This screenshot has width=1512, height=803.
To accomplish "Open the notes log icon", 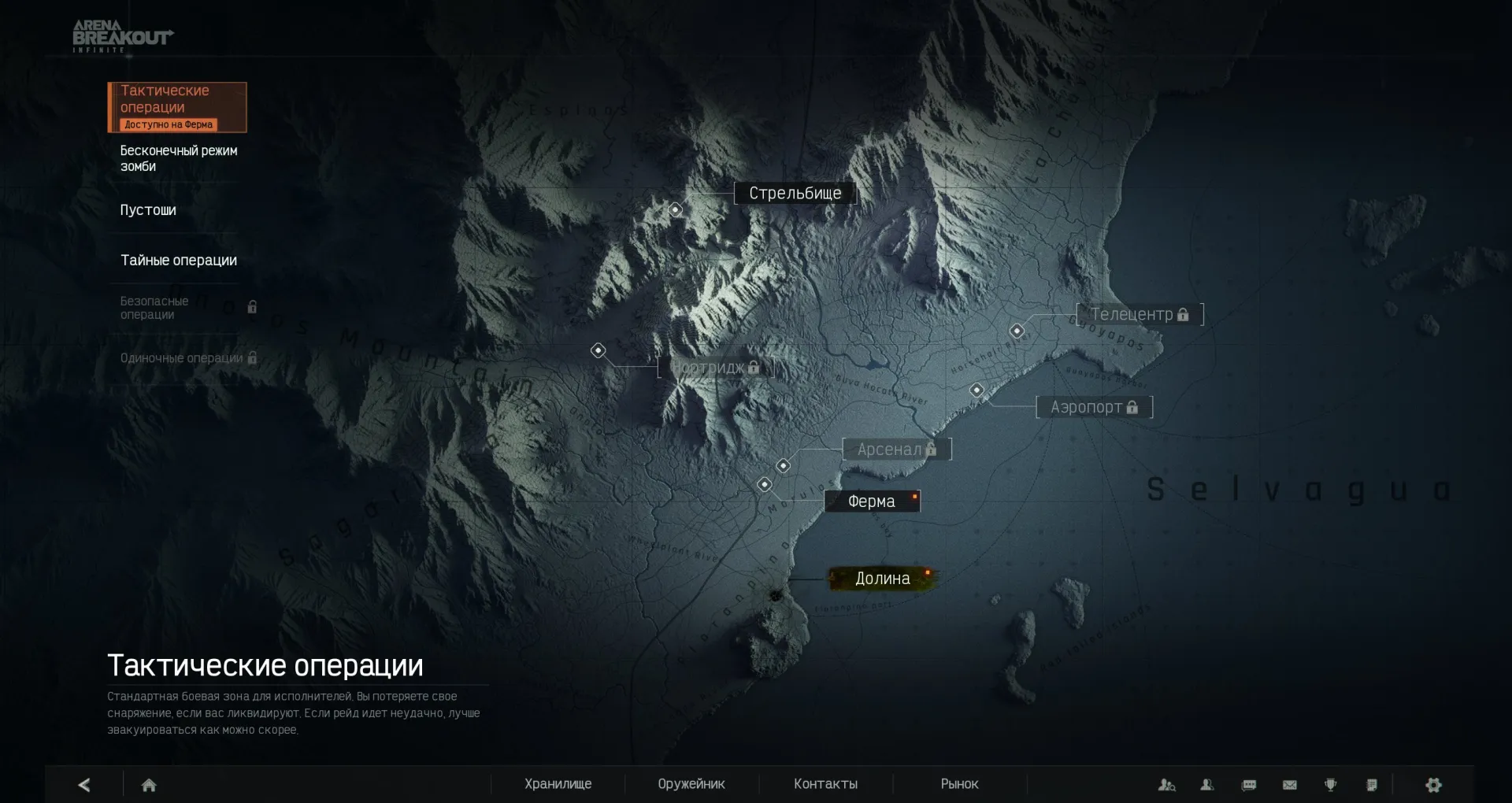I will coord(1372,785).
